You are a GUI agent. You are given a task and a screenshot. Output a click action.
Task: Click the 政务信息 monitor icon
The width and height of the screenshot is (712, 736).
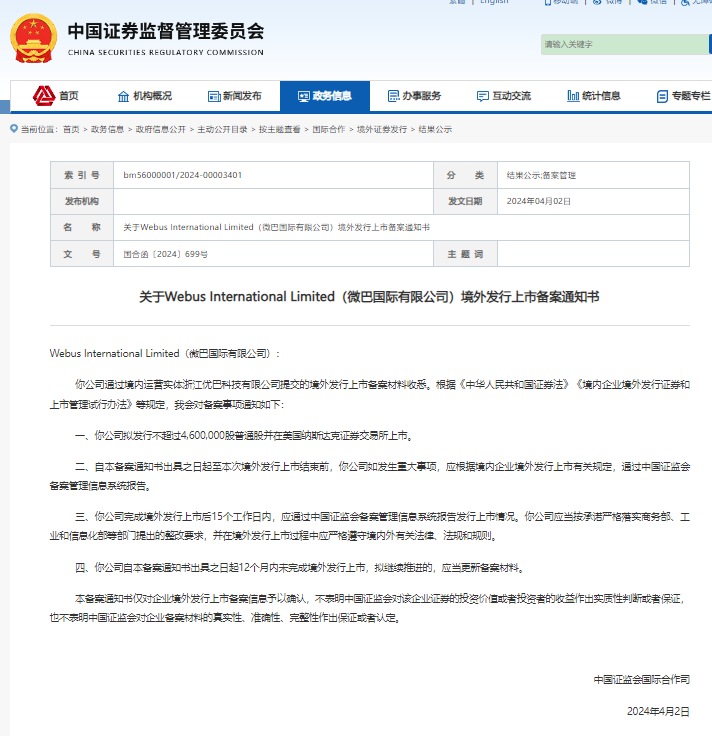[x=302, y=96]
